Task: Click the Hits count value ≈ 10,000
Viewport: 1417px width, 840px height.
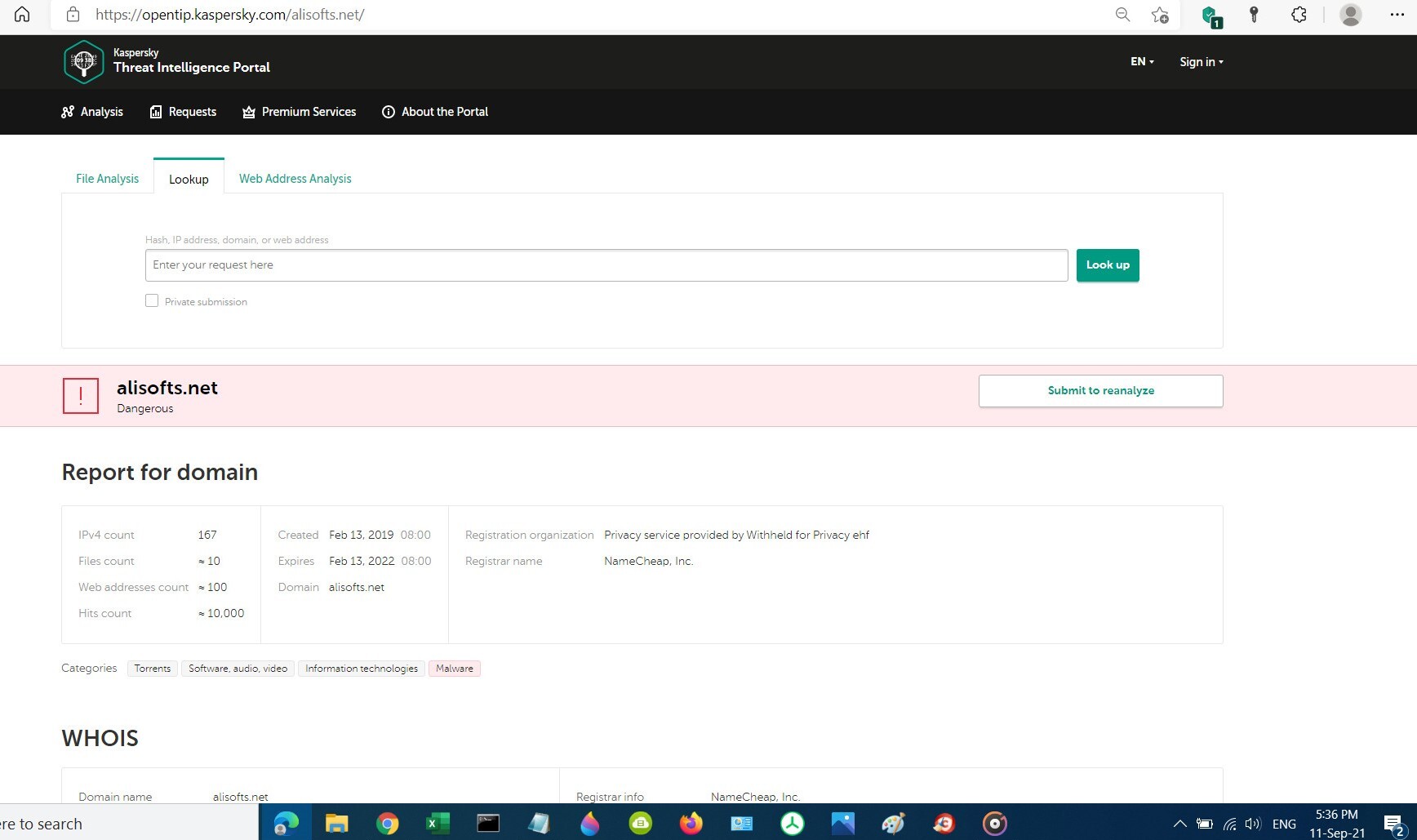Action: tap(221, 613)
